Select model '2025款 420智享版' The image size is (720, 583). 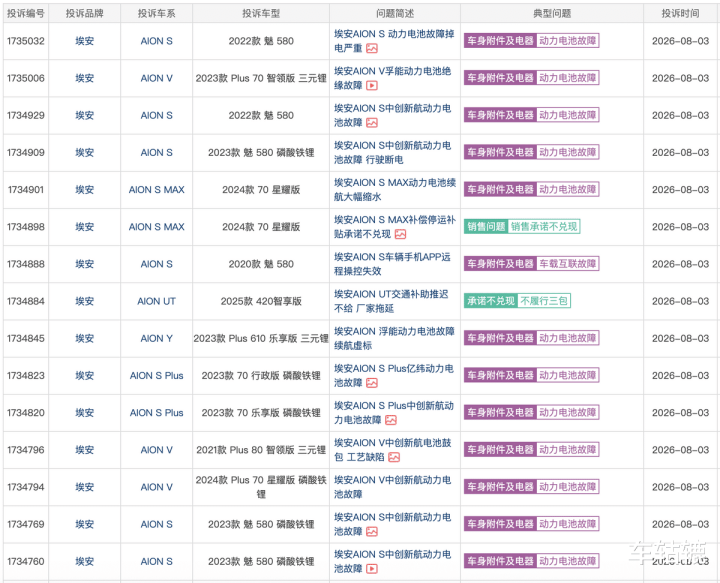tap(261, 301)
